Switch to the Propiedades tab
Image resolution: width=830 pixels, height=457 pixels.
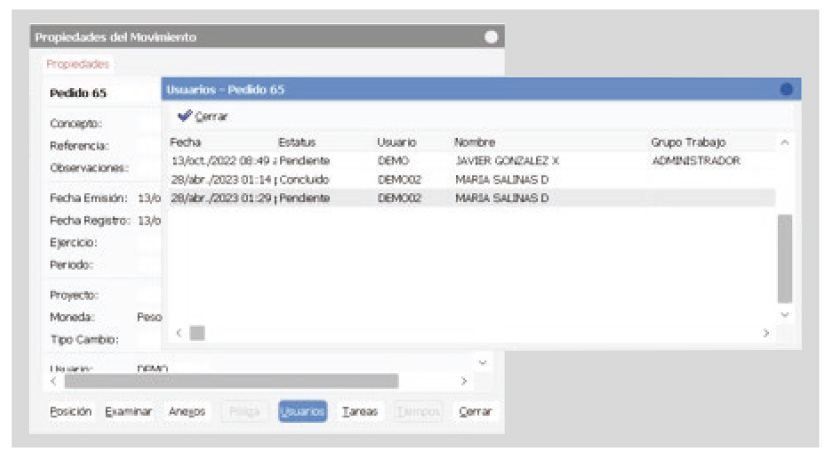tap(78, 64)
